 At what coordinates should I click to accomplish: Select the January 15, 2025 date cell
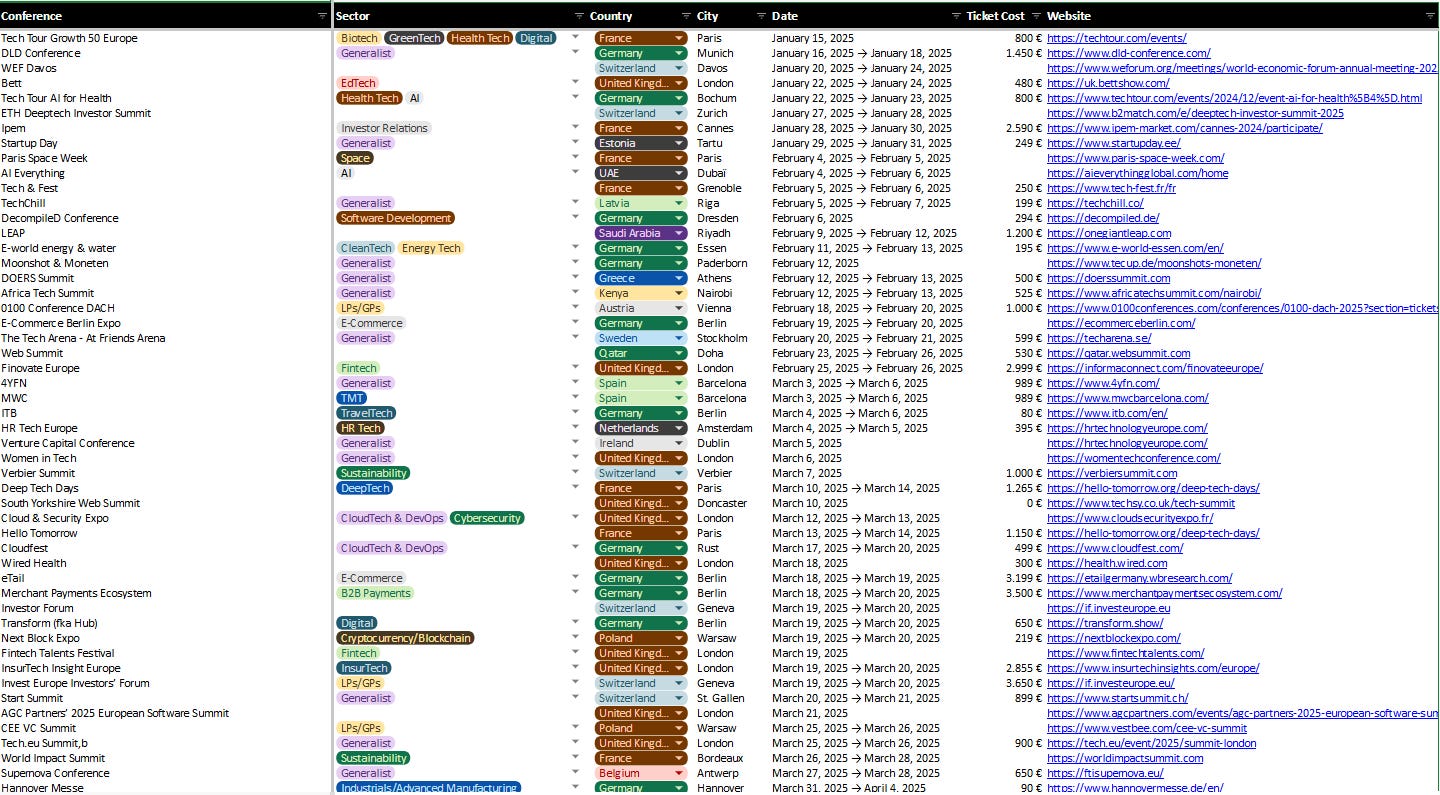[x=866, y=38]
